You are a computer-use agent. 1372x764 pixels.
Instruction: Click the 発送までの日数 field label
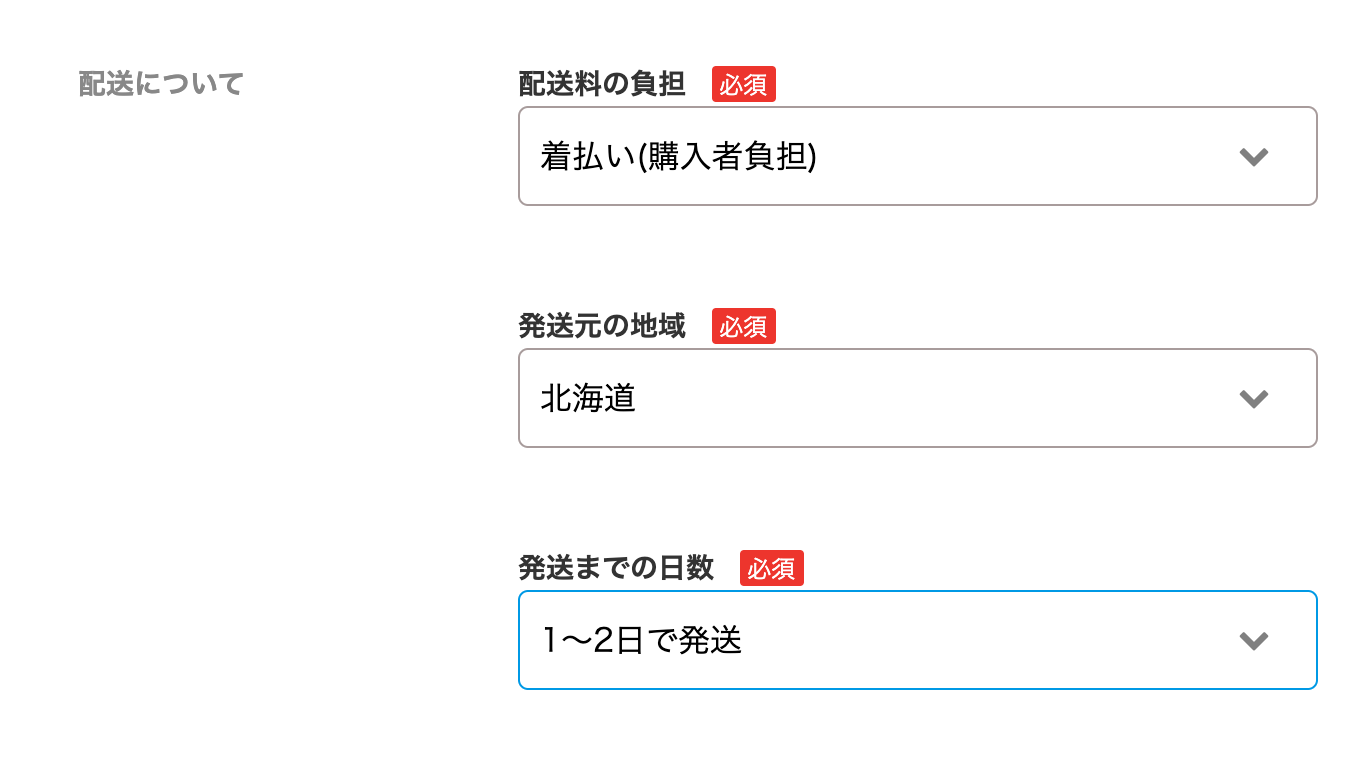615,568
